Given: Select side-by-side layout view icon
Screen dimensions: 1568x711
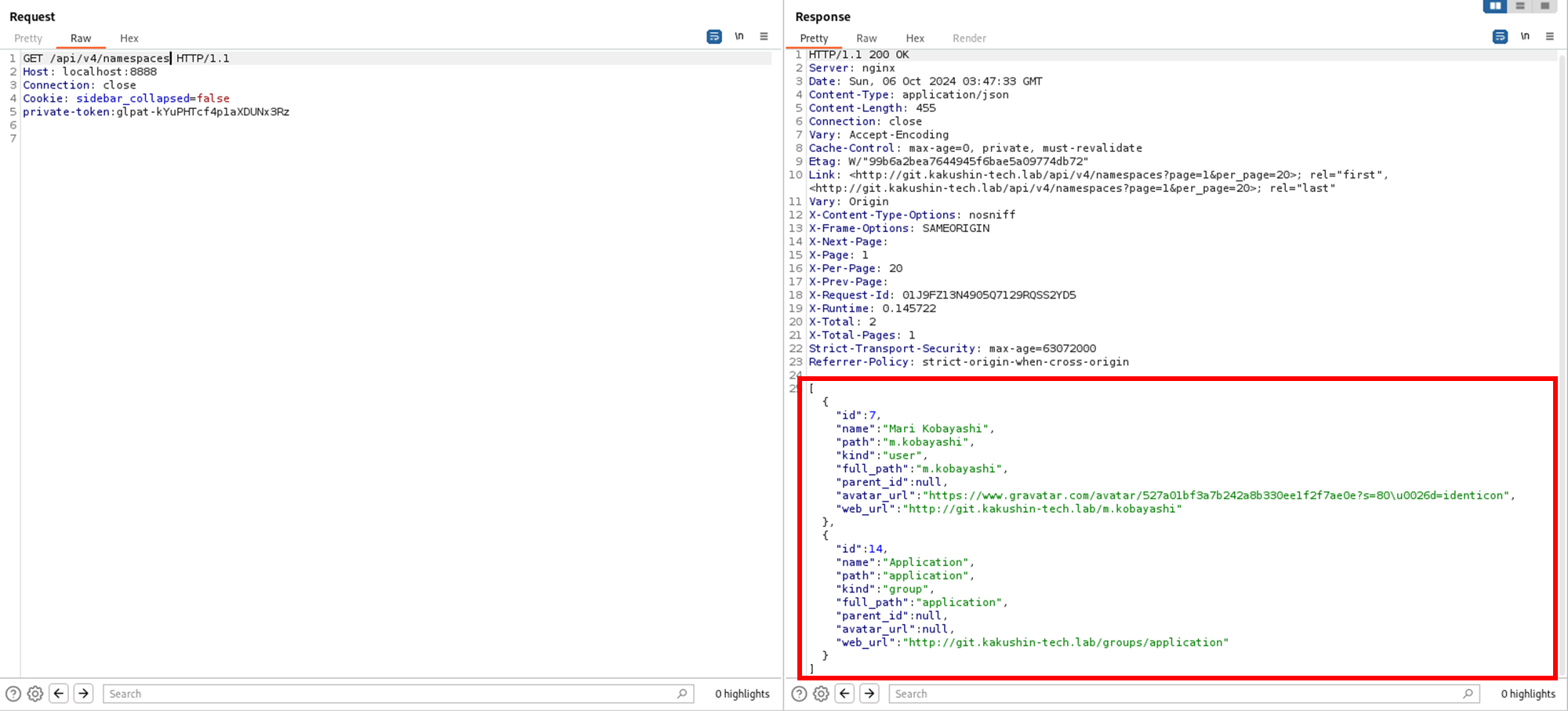Looking at the screenshot, I should (1495, 6).
